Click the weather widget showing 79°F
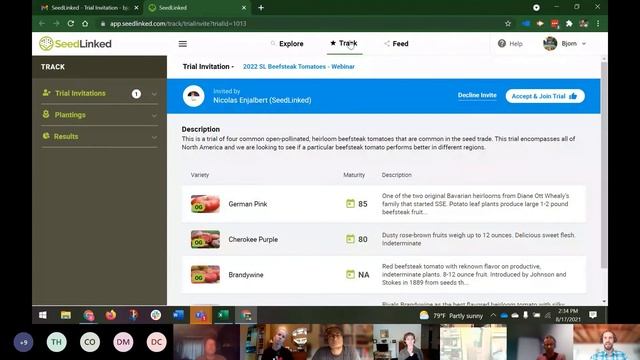Viewport: 640px width, 360px height. (451, 316)
